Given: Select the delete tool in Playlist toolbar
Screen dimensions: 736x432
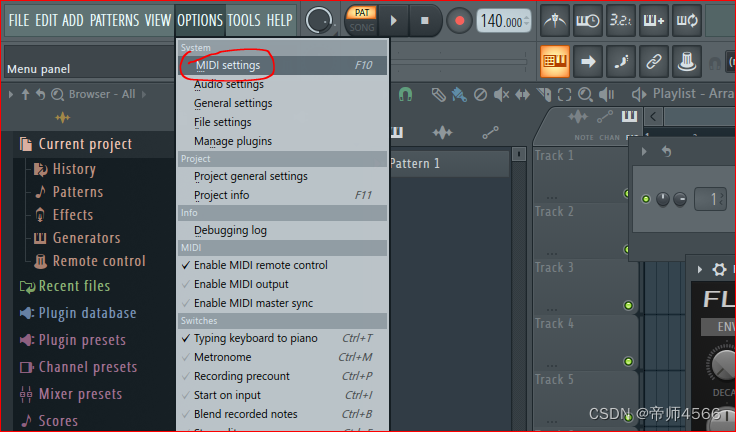Looking at the screenshot, I should tap(480, 95).
